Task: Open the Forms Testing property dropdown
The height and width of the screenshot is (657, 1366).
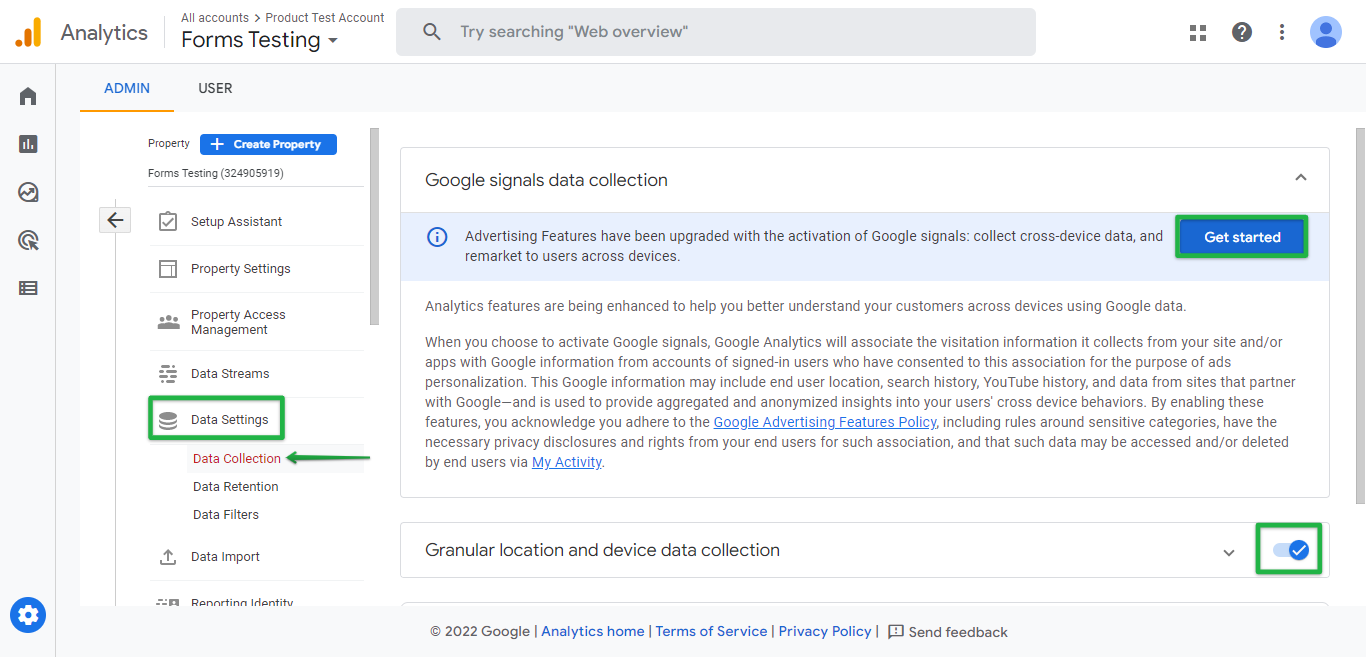Action: 260,40
